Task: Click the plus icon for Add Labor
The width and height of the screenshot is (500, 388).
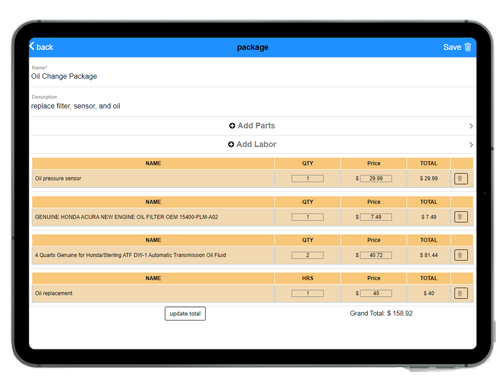Action: 231,144
